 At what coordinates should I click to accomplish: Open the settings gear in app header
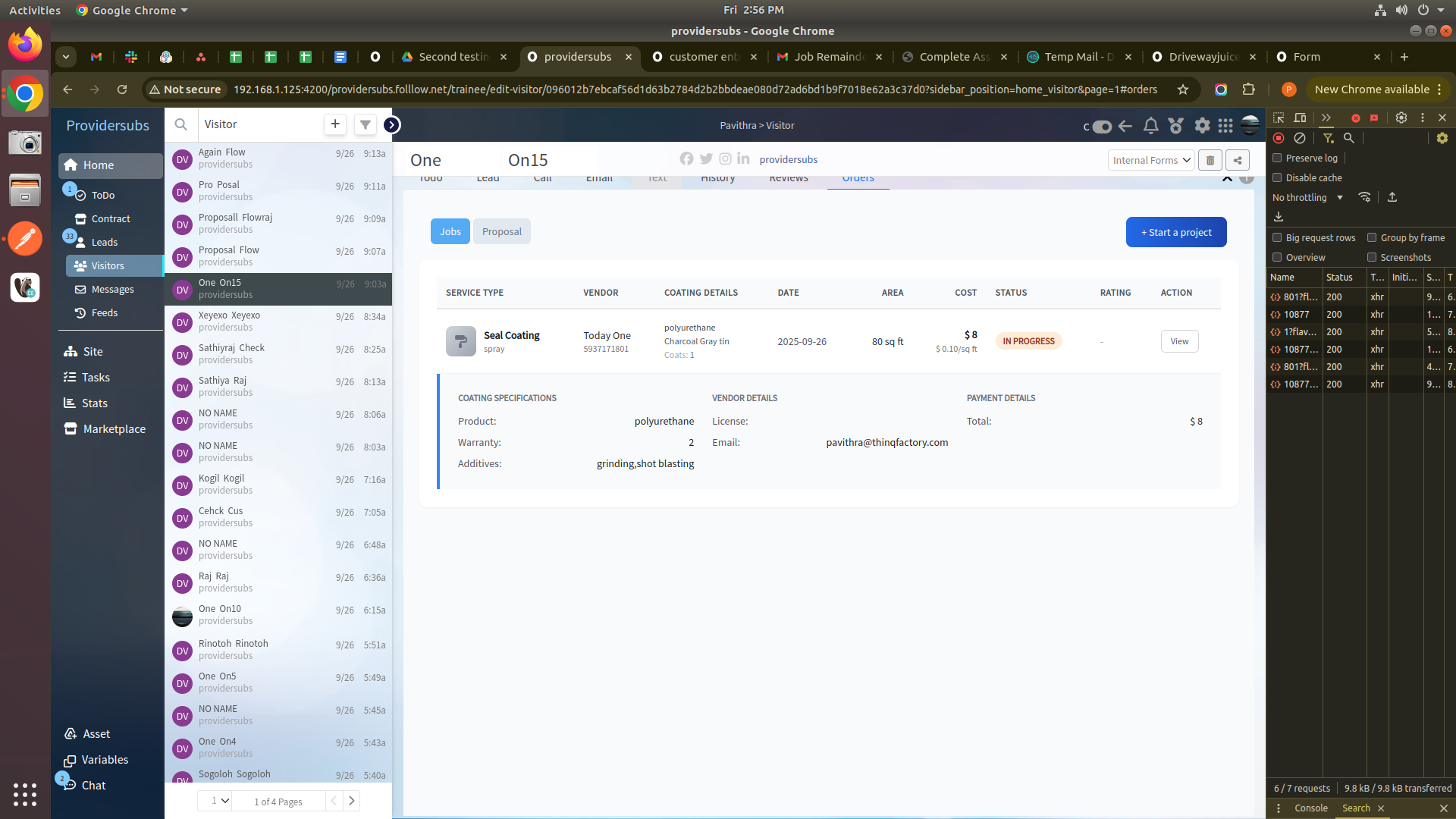pyautogui.click(x=1202, y=126)
